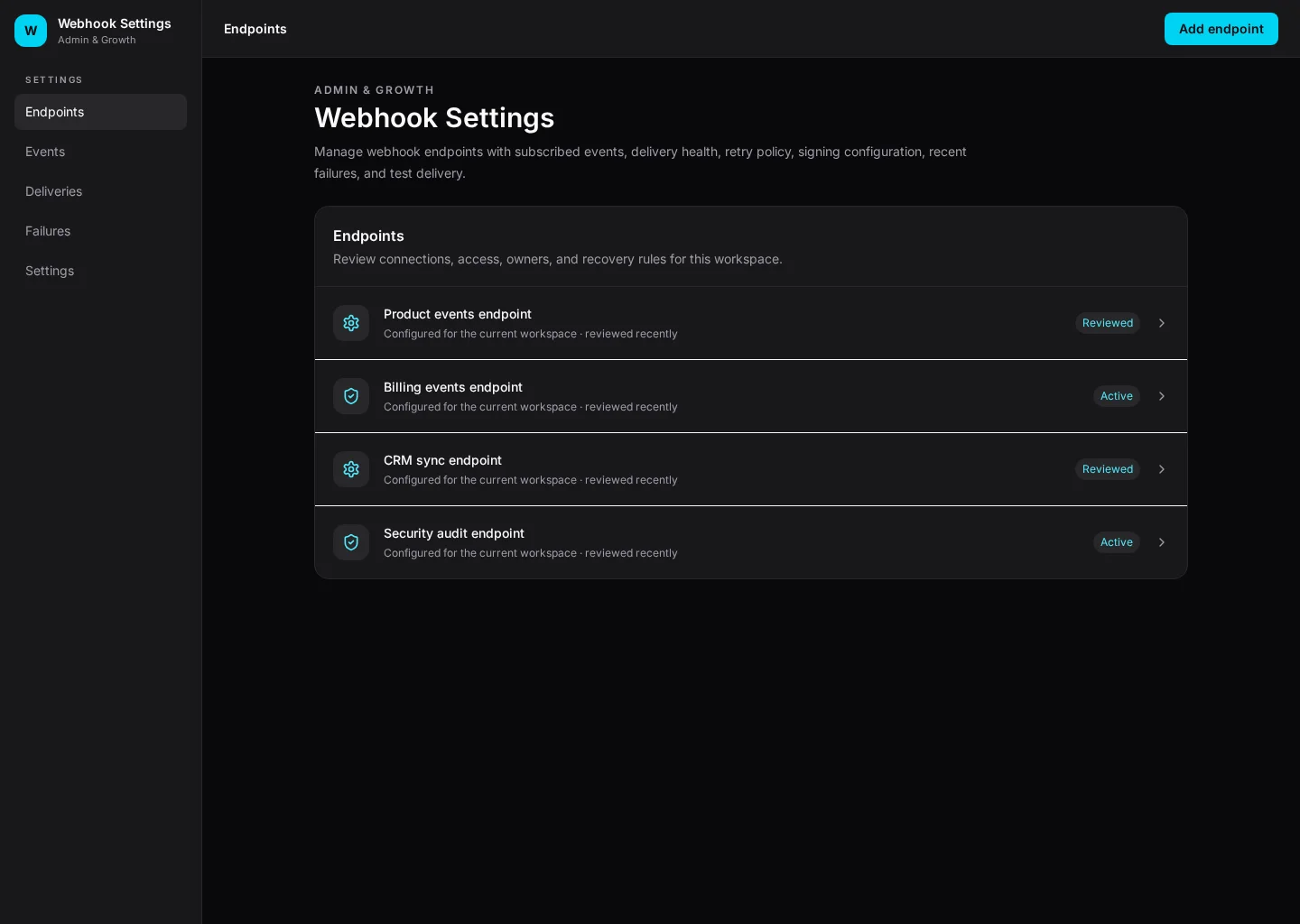Open the Billing events endpoint title

(x=453, y=387)
